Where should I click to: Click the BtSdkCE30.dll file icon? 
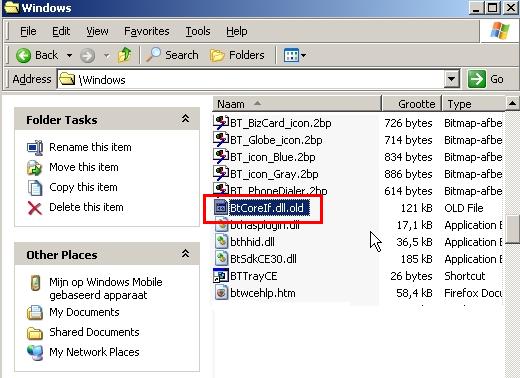coord(221,258)
